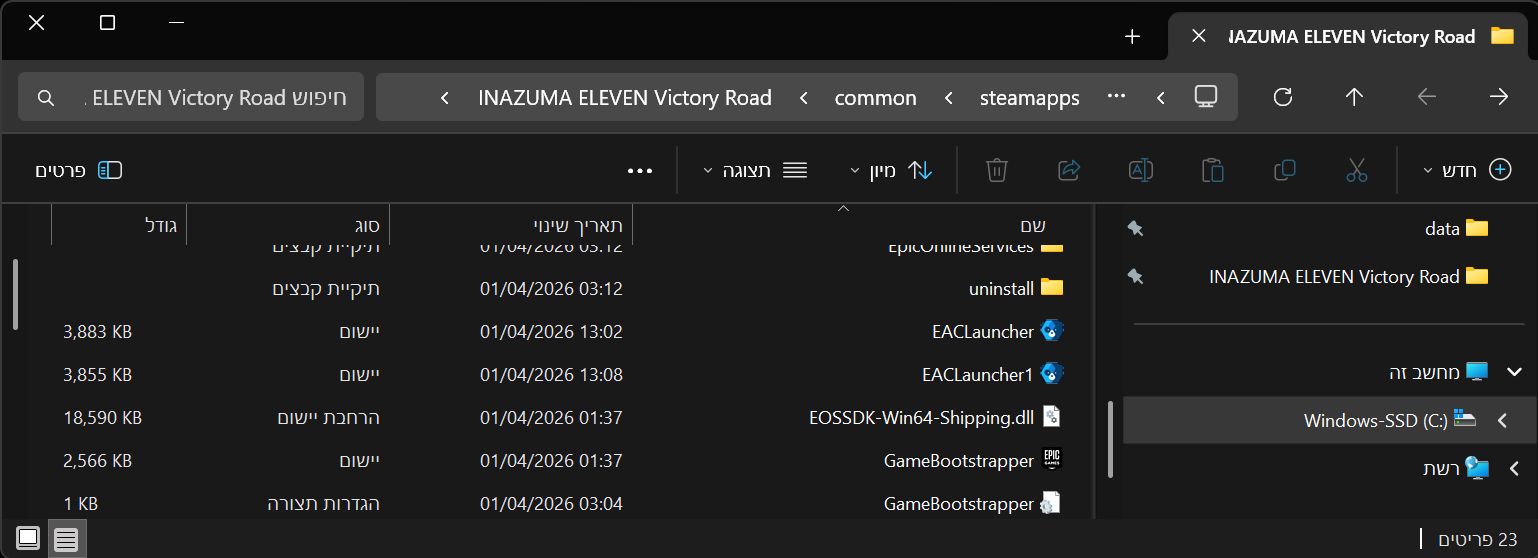Toggle the details pane button
Viewport: 1538px width, 558px height.
tap(79, 170)
